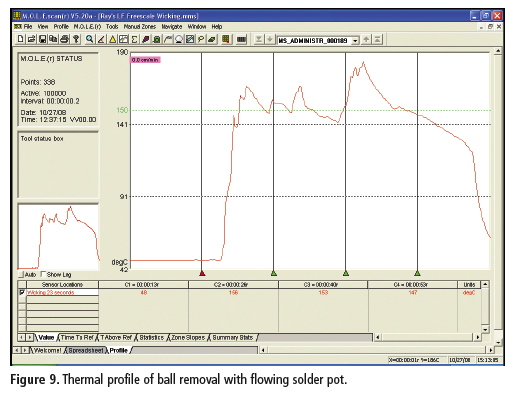Switch to the Zone Slopes tab

(x=188, y=337)
